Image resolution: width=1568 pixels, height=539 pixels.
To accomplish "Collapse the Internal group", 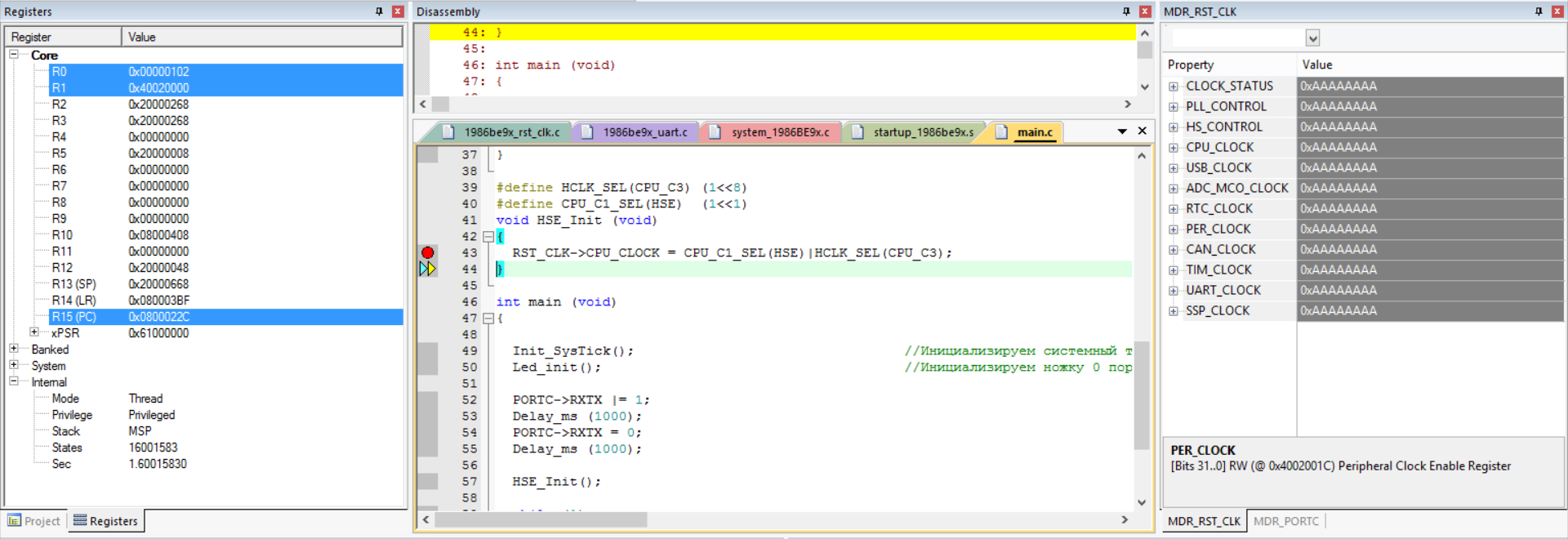I will point(14,381).
